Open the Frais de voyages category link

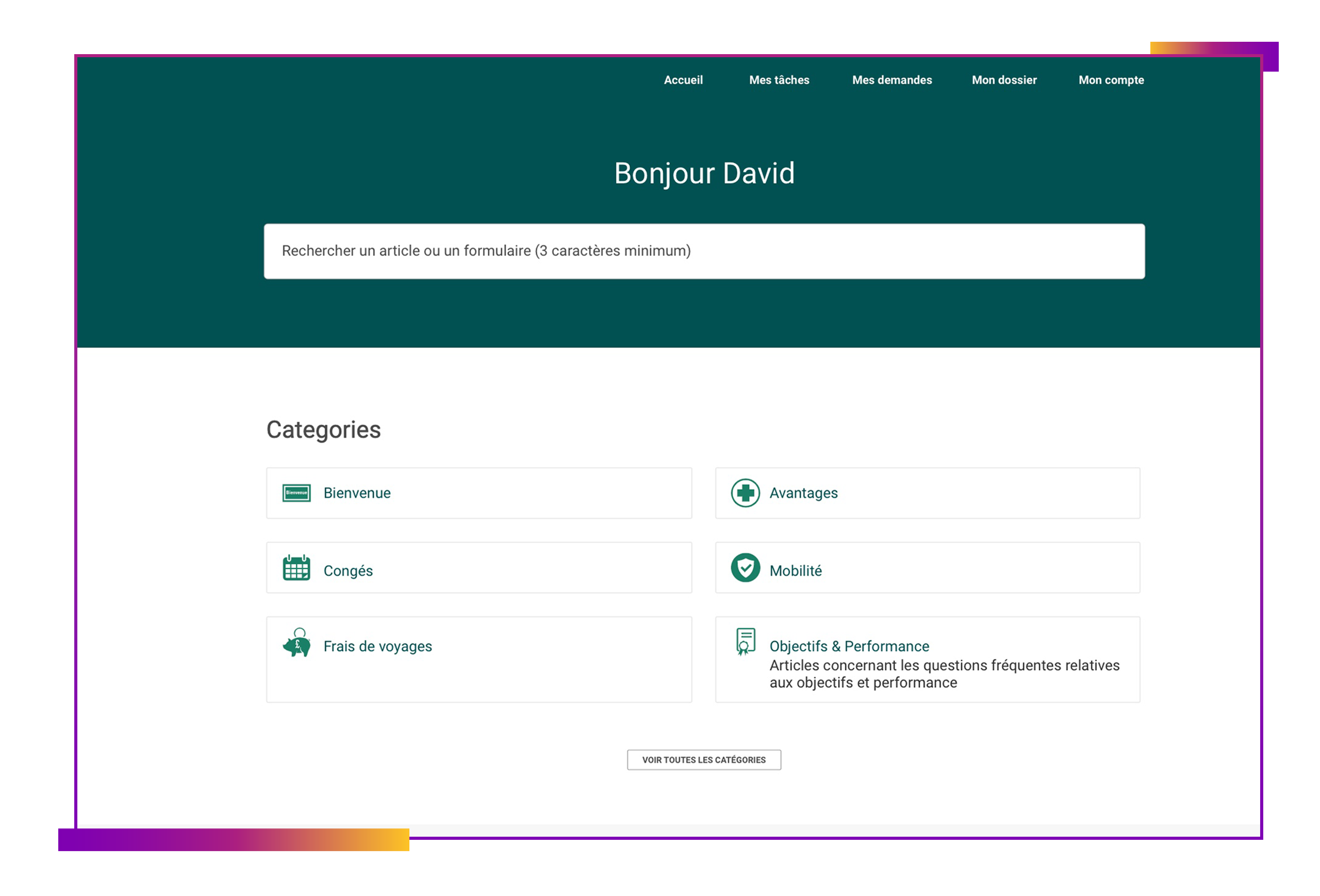click(377, 646)
